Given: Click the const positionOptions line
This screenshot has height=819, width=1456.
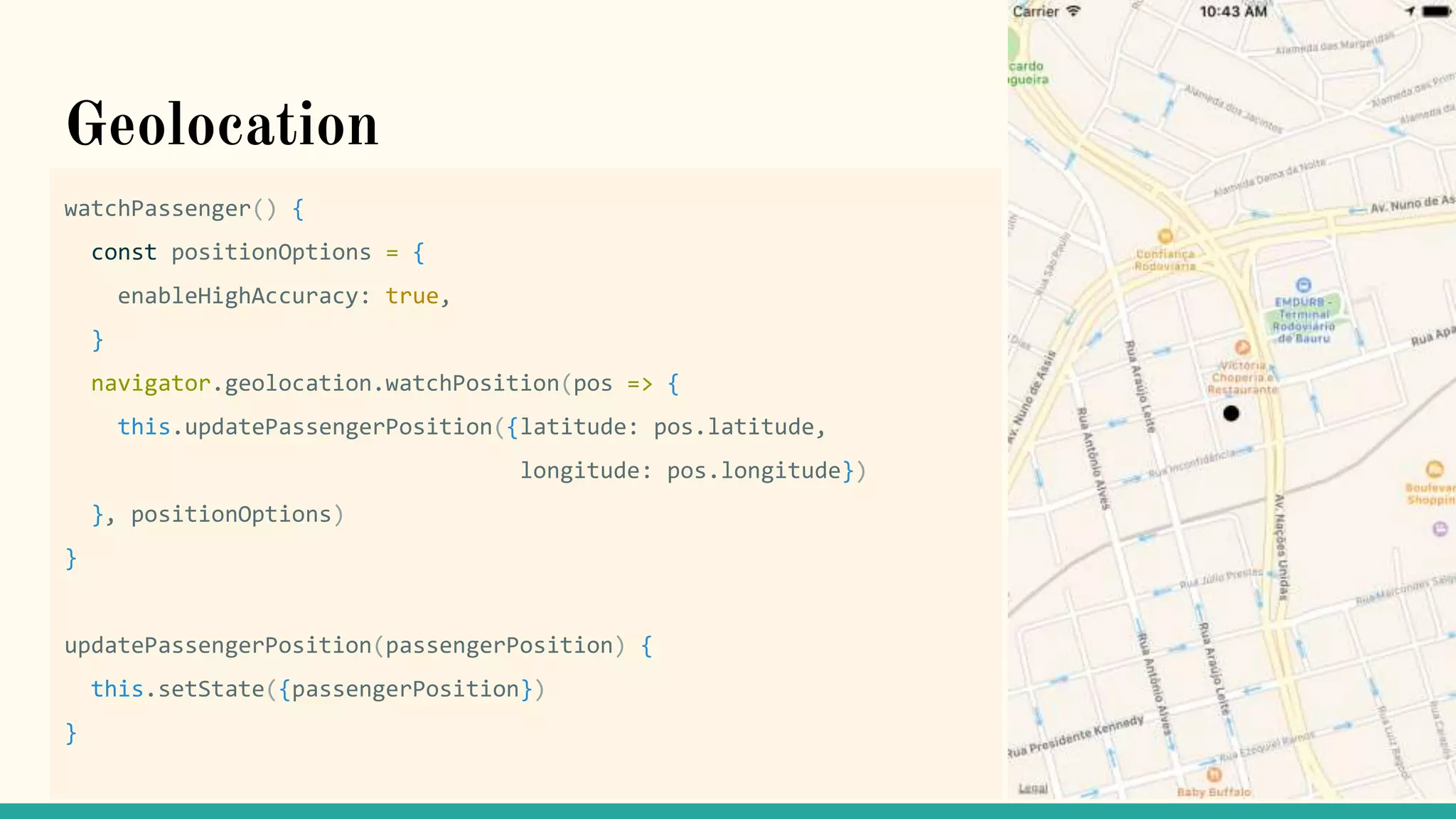Looking at the screenshot, I should [258, 252].
